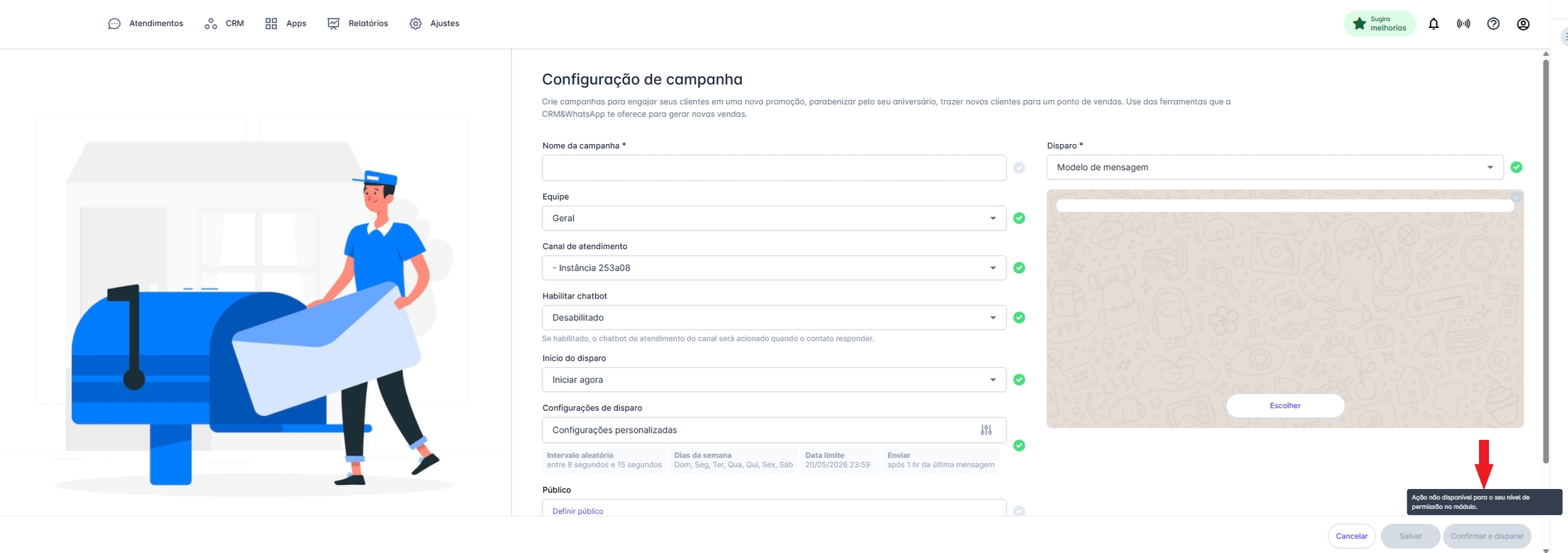
Task: Click the green check next to Canal de atendimento
Action: click(x=1019, y=268)
